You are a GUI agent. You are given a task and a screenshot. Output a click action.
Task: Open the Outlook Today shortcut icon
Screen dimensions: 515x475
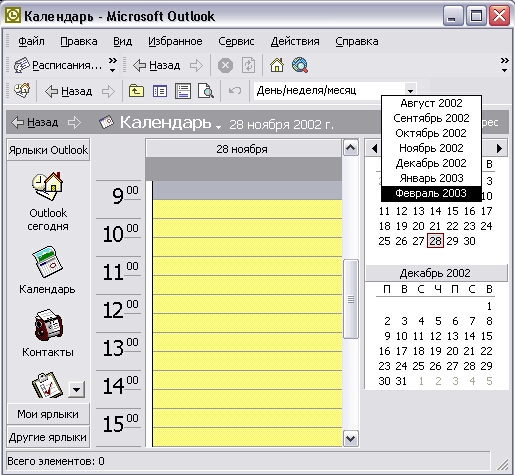coord(48,186)
